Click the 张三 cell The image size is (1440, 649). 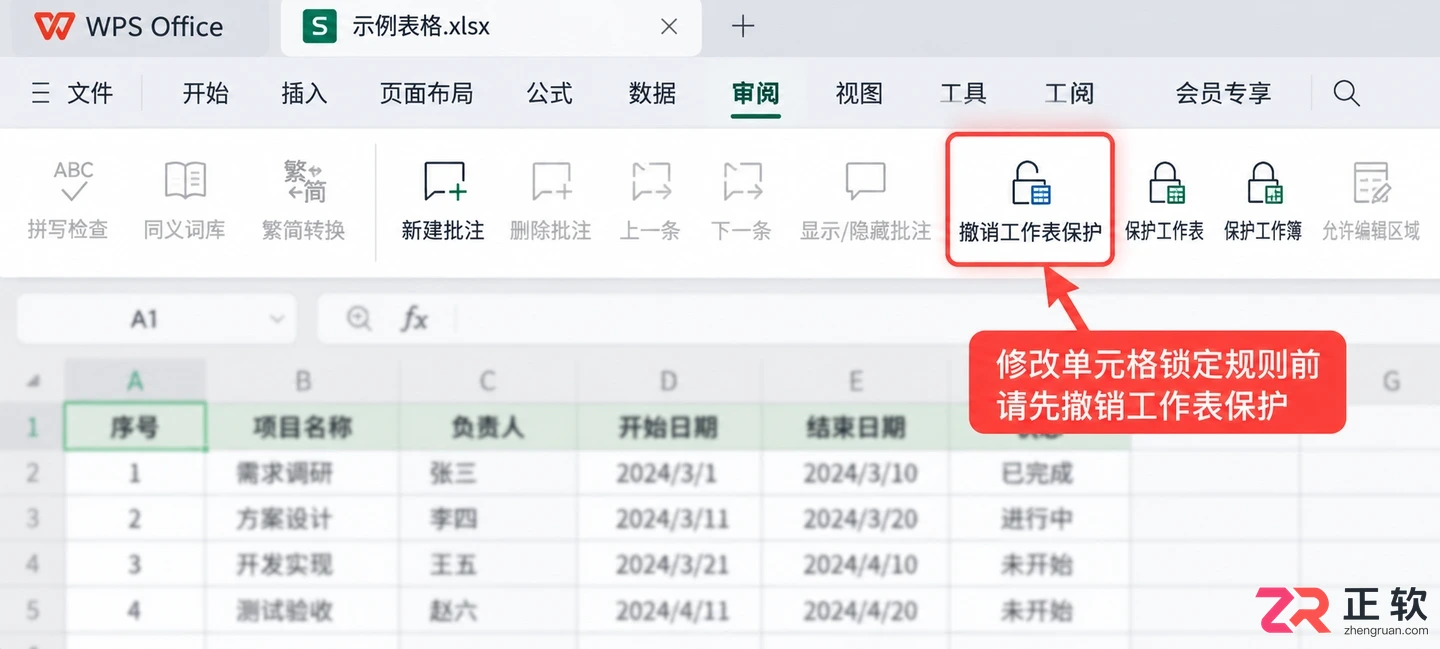tap(487, 473)
